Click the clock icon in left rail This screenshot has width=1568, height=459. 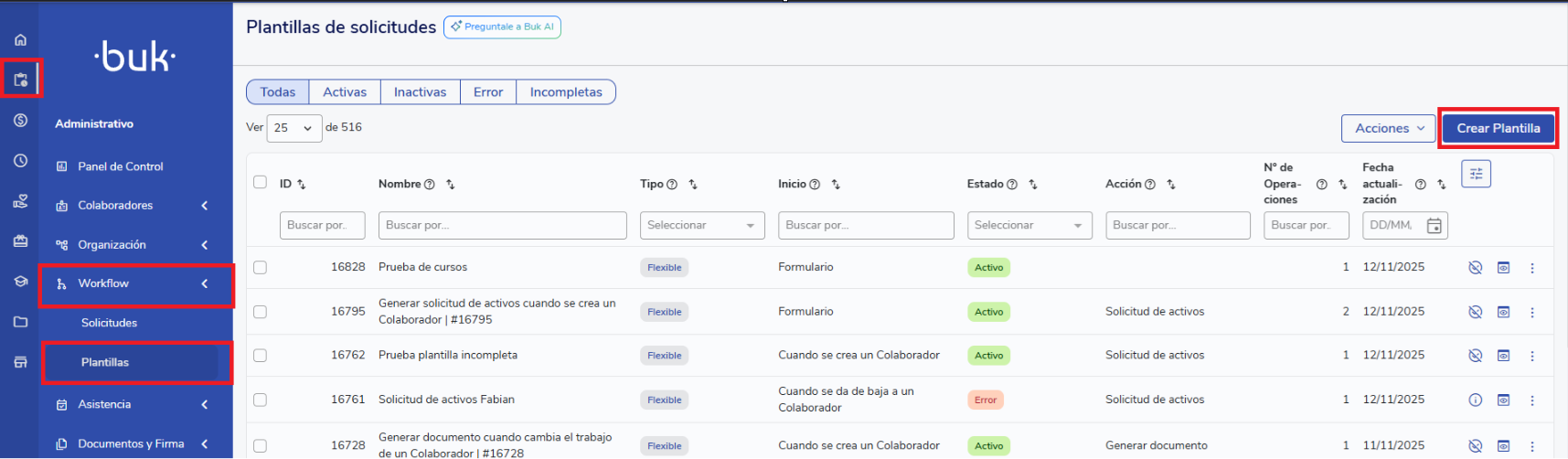click(20, 161)
